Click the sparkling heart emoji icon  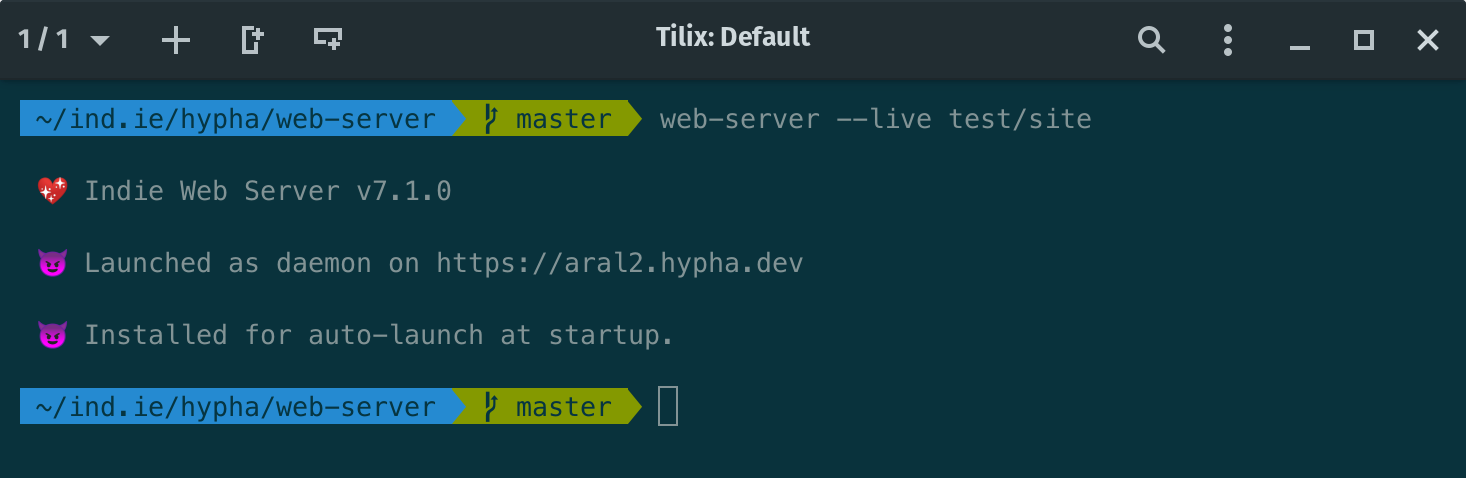52,191
